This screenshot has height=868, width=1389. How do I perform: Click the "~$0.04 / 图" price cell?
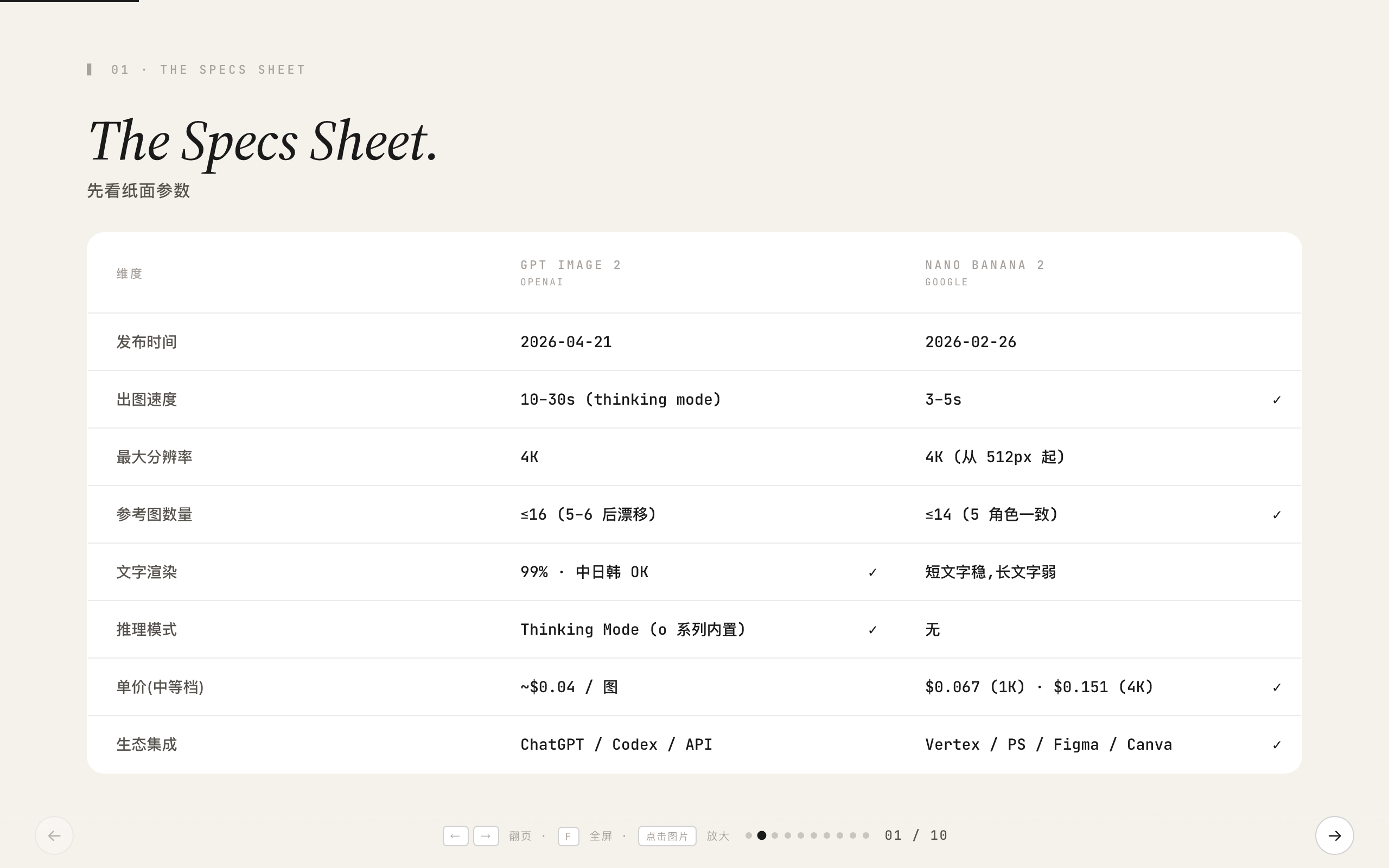[x=569, y=687]
